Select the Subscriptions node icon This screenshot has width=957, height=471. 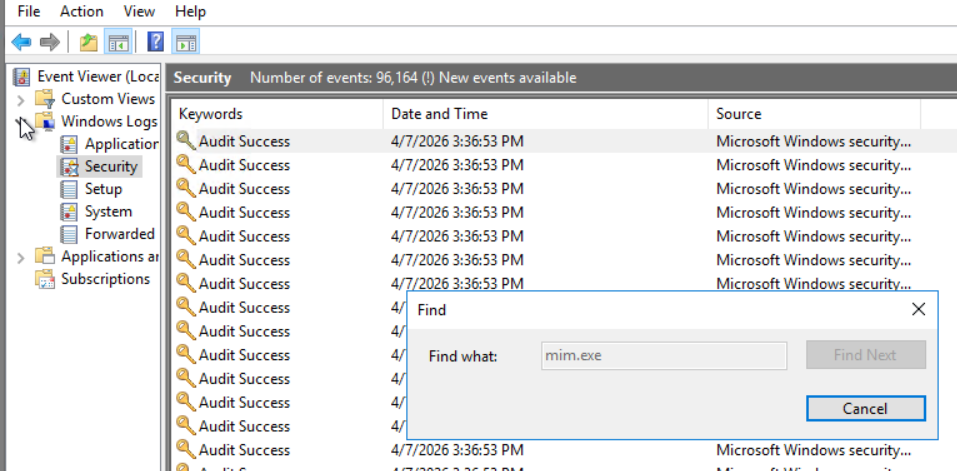click(45, 279)
